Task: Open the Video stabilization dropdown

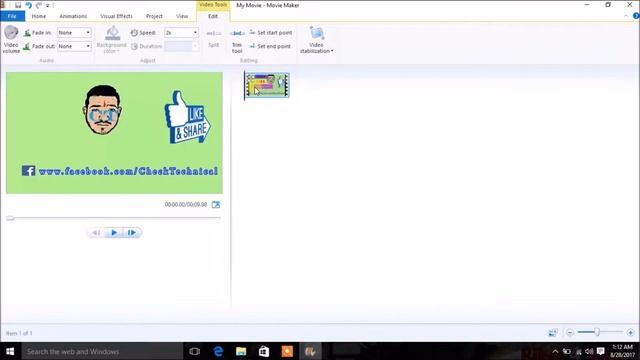Action: (x=317, y=40)
